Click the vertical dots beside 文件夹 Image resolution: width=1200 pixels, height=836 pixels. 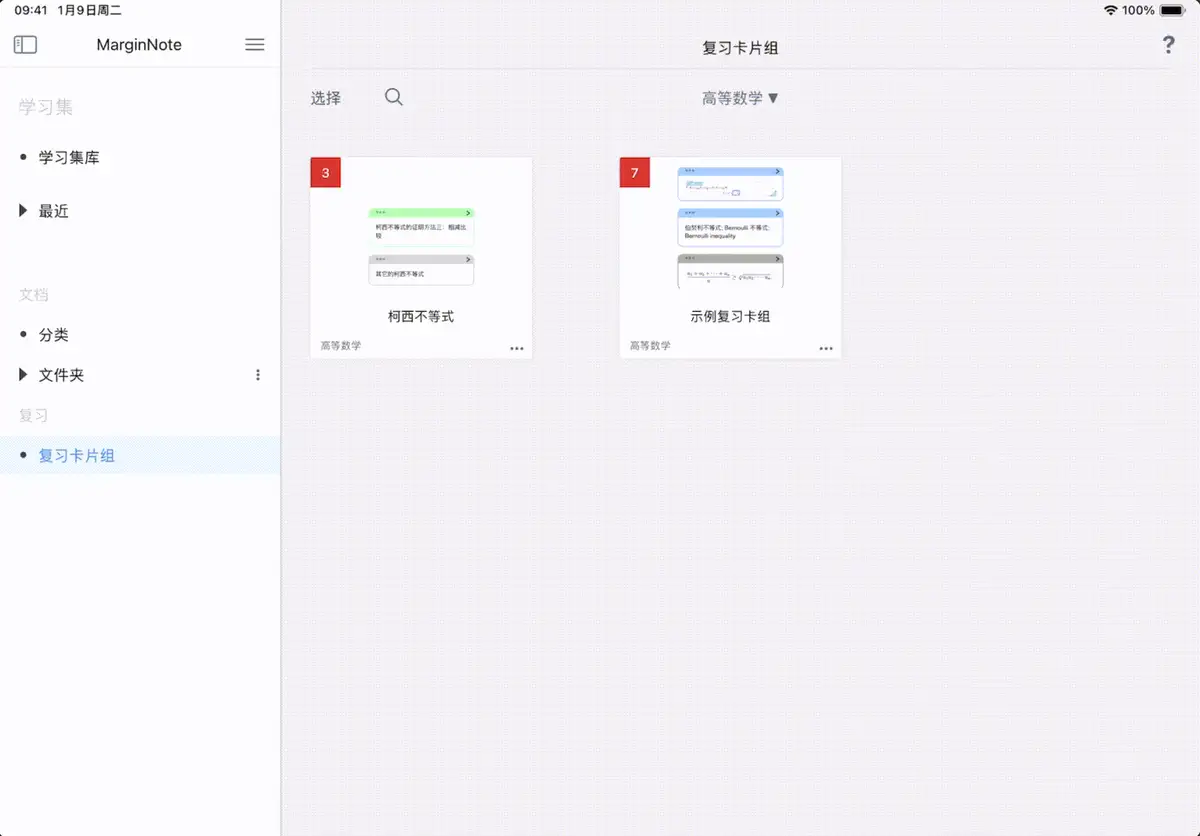[x=258, y=375]
